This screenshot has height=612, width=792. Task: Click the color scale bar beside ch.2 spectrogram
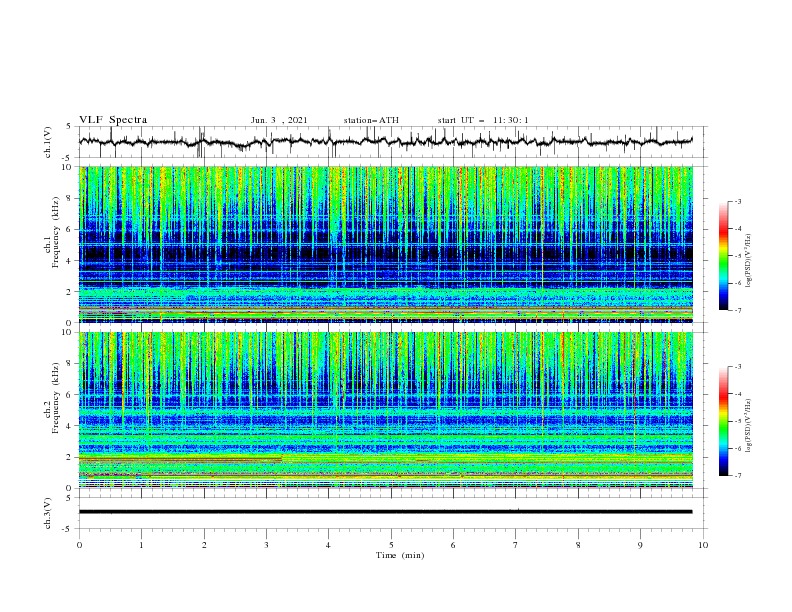click(724, 421)
